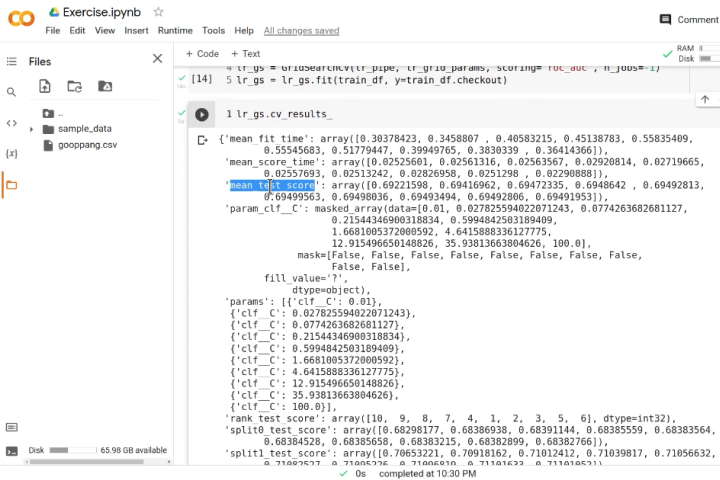720x480 pixels.
Task: Star the Exercise.ipynb notebook
Action: (x=158, y=12)
